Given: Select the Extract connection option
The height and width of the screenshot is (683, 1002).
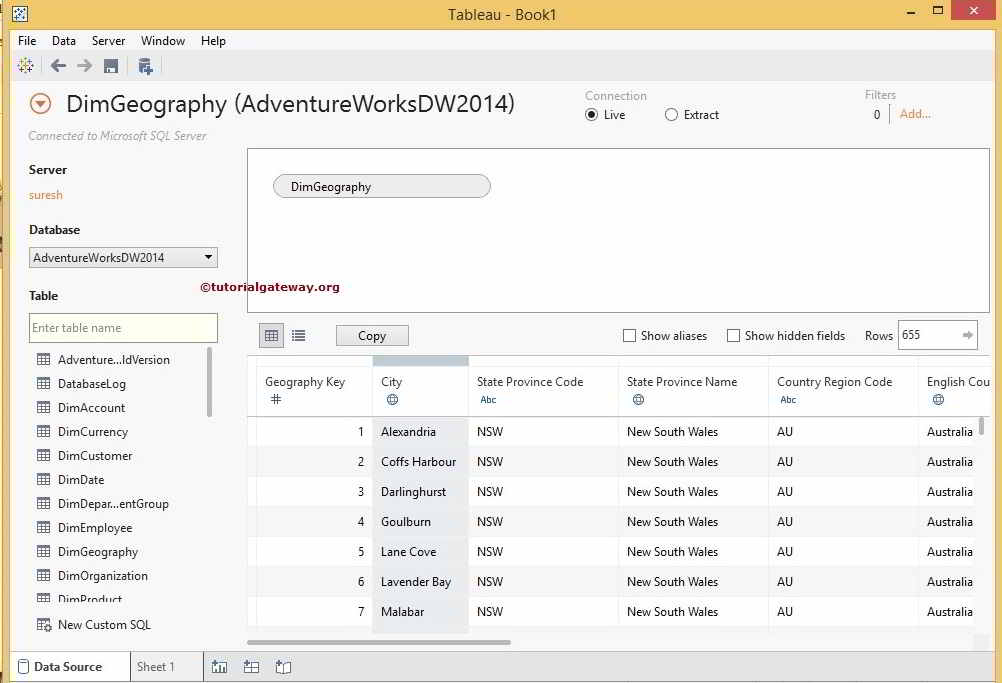Looking at the screenshot, I should point(672,115).
